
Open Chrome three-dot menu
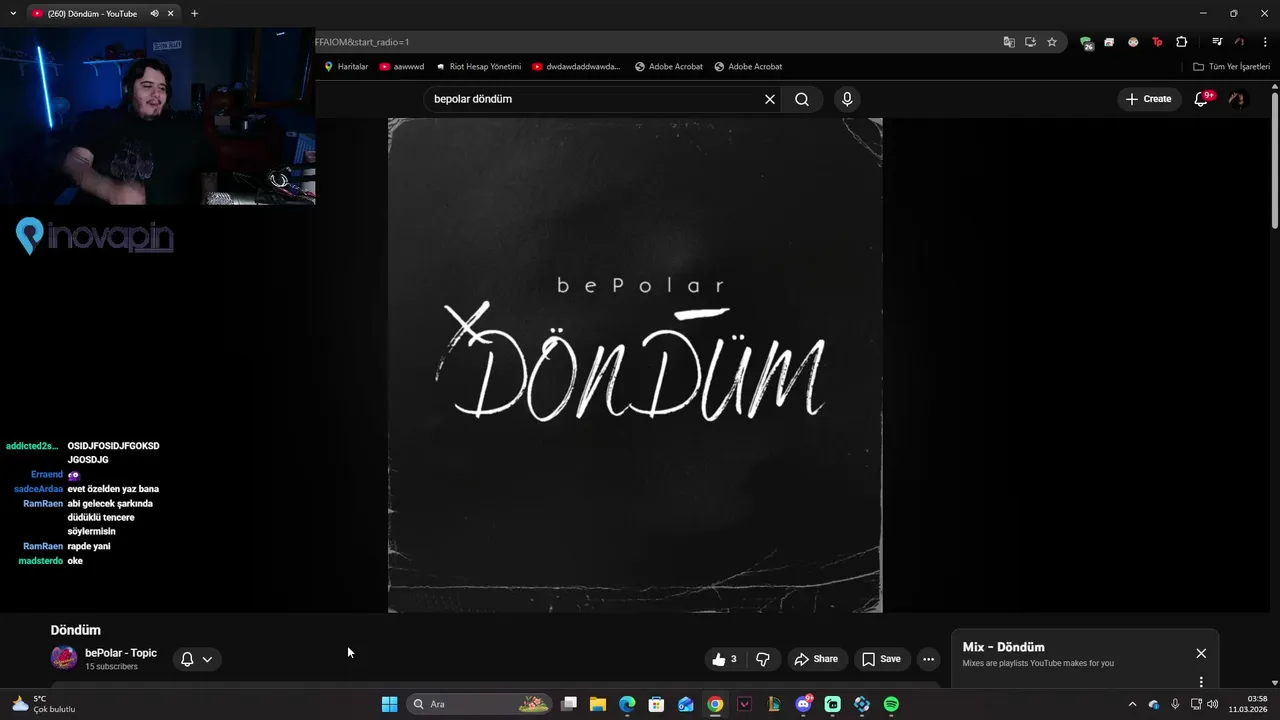coord(1265,42)
